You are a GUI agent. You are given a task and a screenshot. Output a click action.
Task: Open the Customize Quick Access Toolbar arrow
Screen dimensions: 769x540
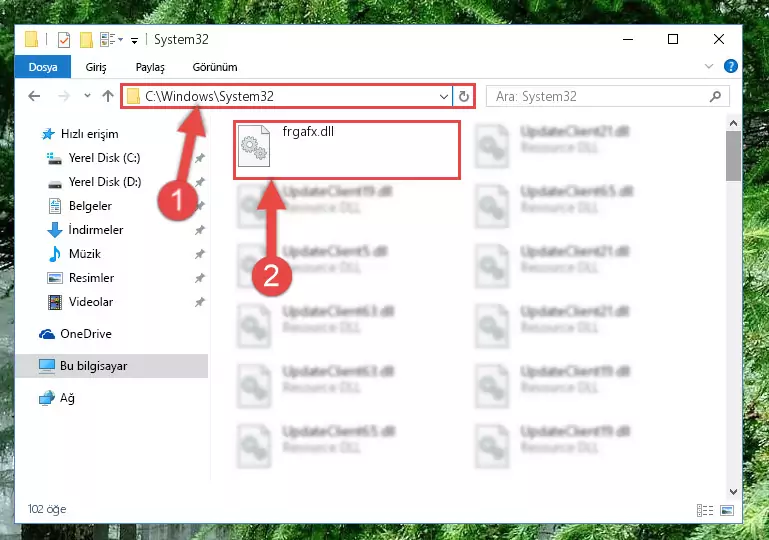click(134, 40)
